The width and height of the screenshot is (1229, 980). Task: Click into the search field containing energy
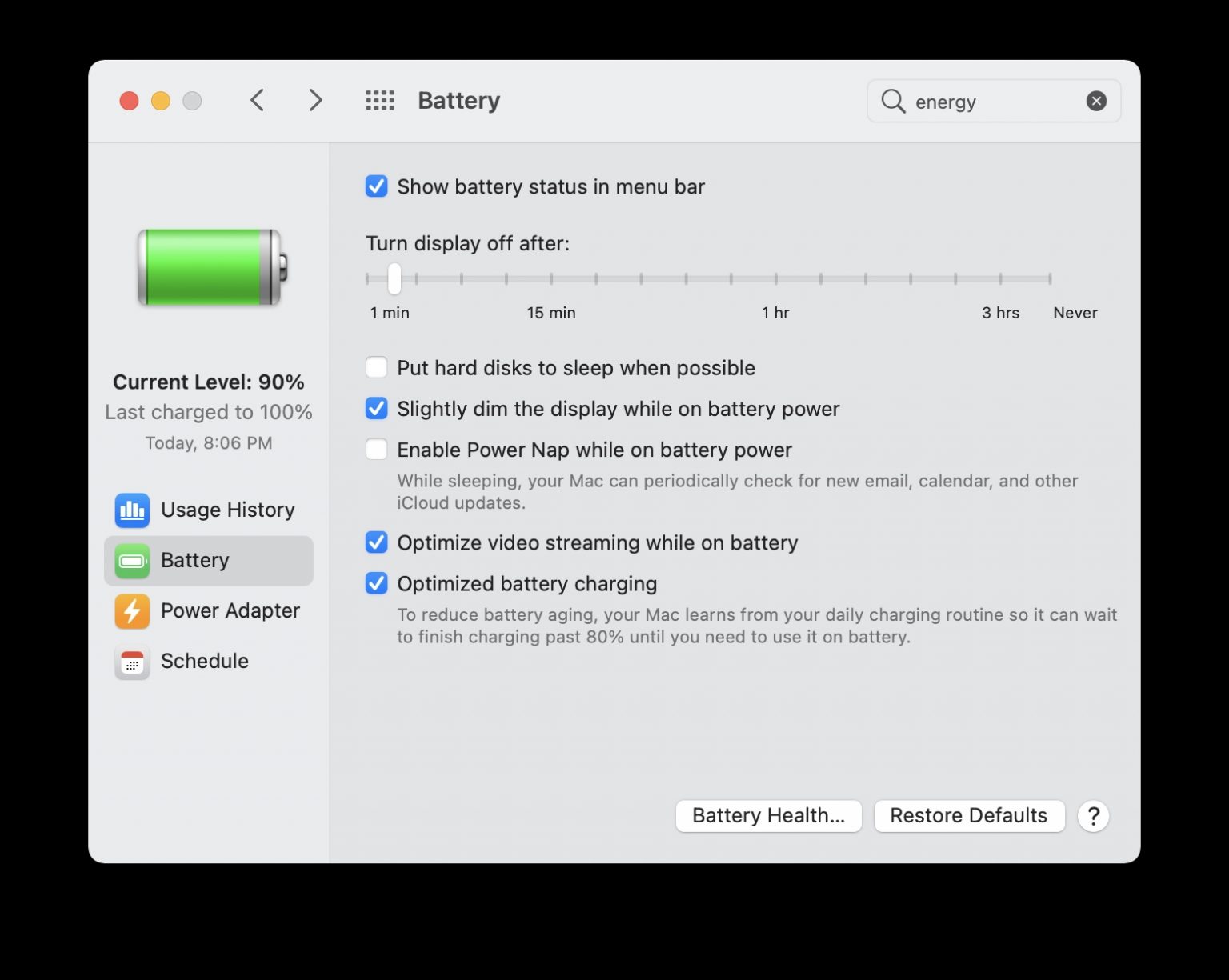[x=994, y=102]
